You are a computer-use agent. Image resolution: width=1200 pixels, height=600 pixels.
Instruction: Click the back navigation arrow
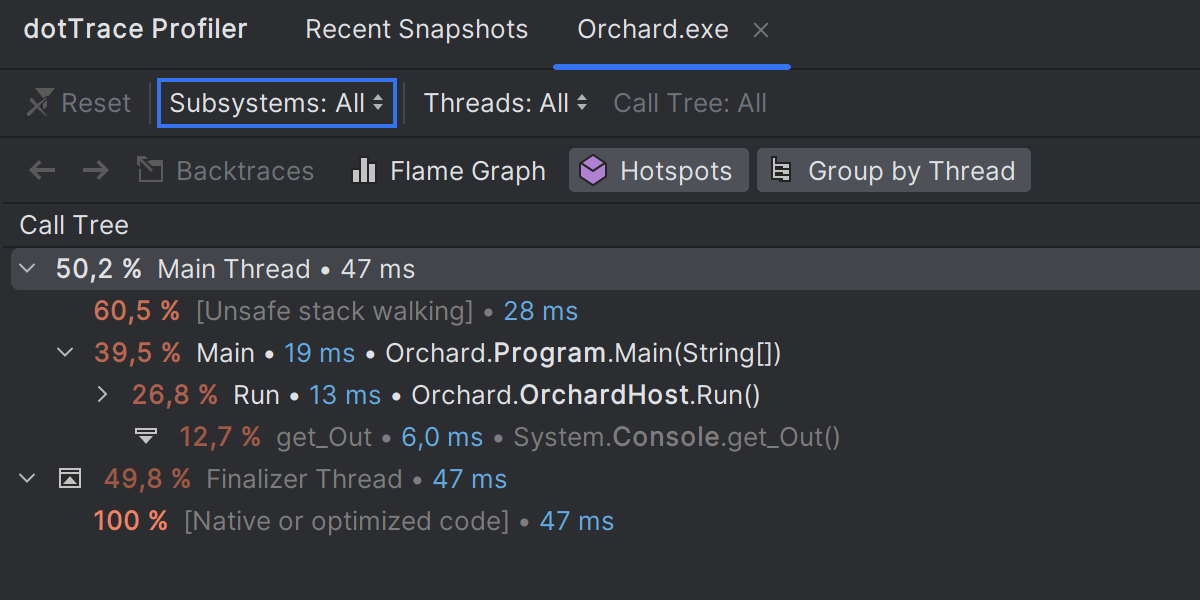[x=42, y=171]
